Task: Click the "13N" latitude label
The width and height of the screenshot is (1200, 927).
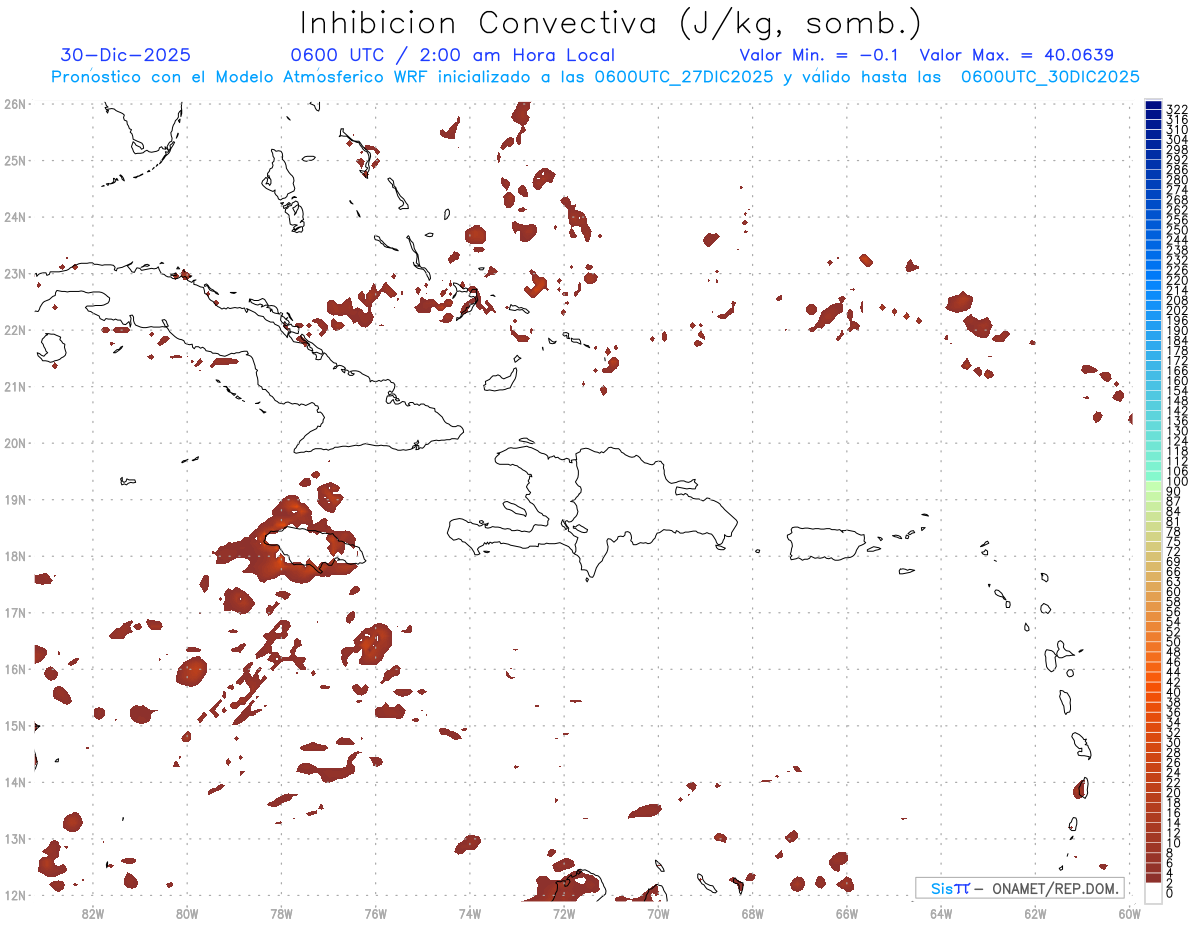Action: 15,839
